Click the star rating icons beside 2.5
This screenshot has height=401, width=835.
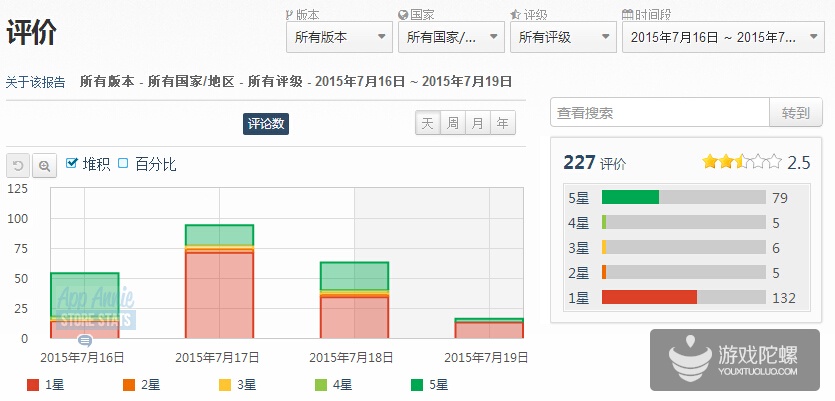pyautogui.click(x=742, y=162)
